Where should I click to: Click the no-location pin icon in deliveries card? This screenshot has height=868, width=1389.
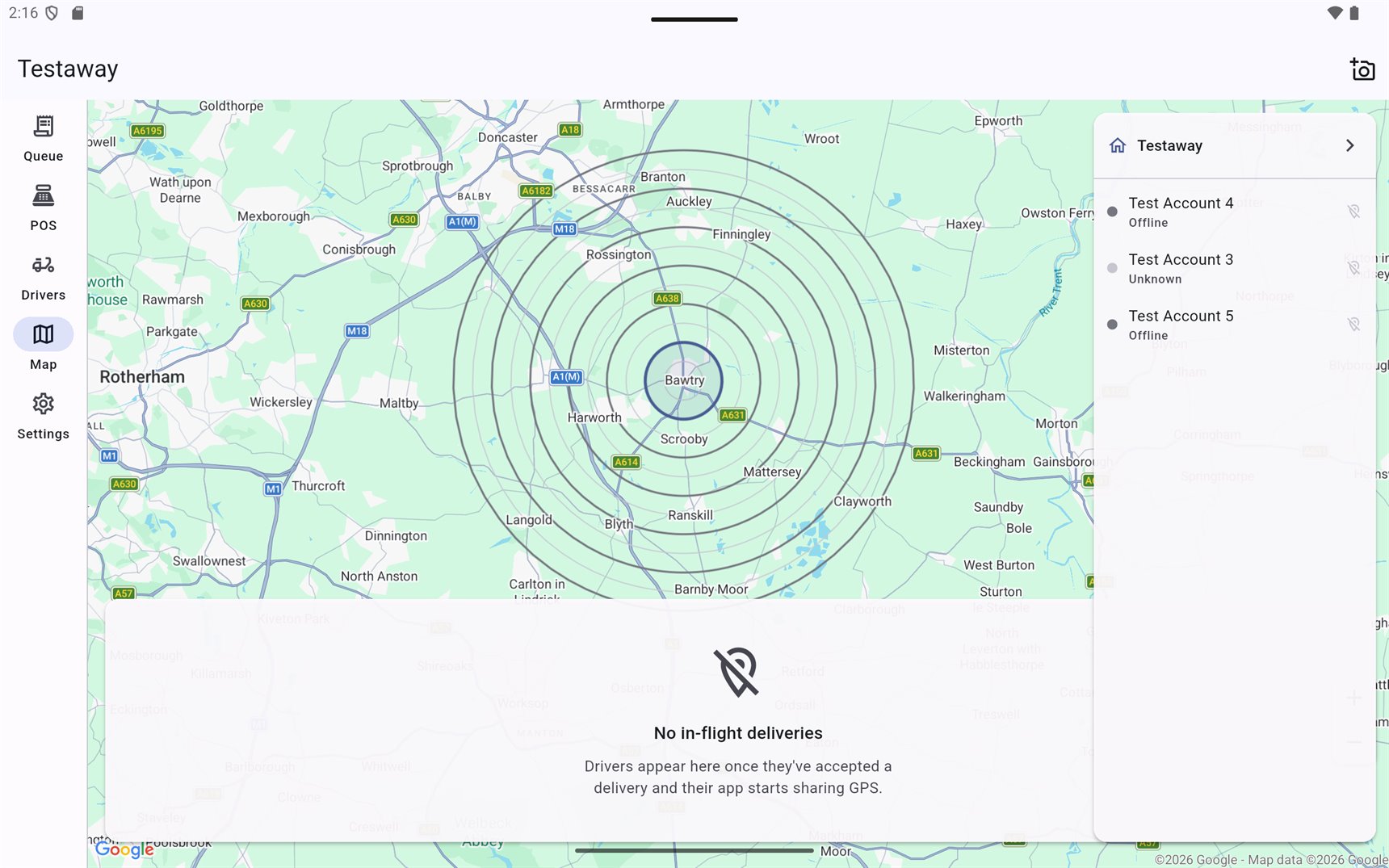click(x=737, y=672)
